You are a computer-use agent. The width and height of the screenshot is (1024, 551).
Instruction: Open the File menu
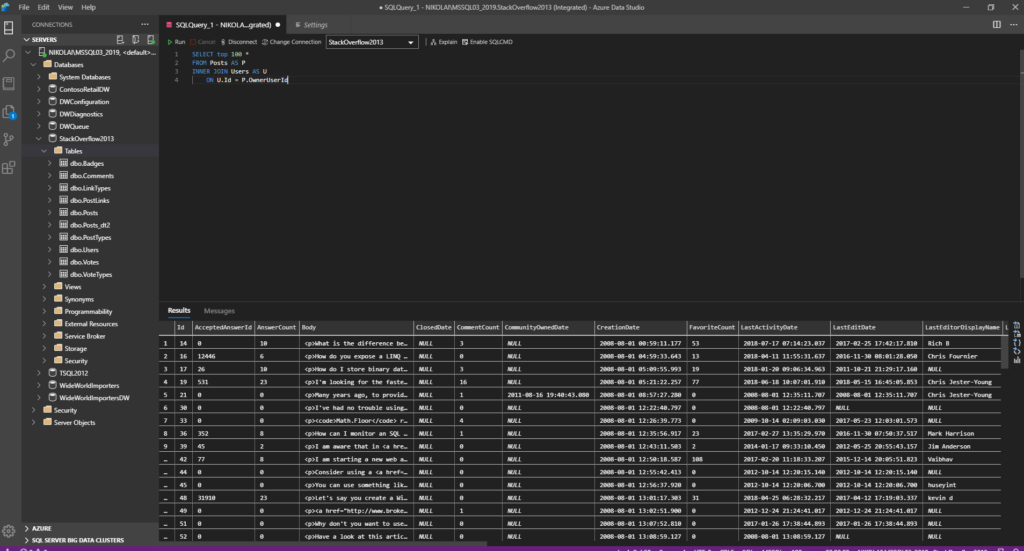(24, 7)
